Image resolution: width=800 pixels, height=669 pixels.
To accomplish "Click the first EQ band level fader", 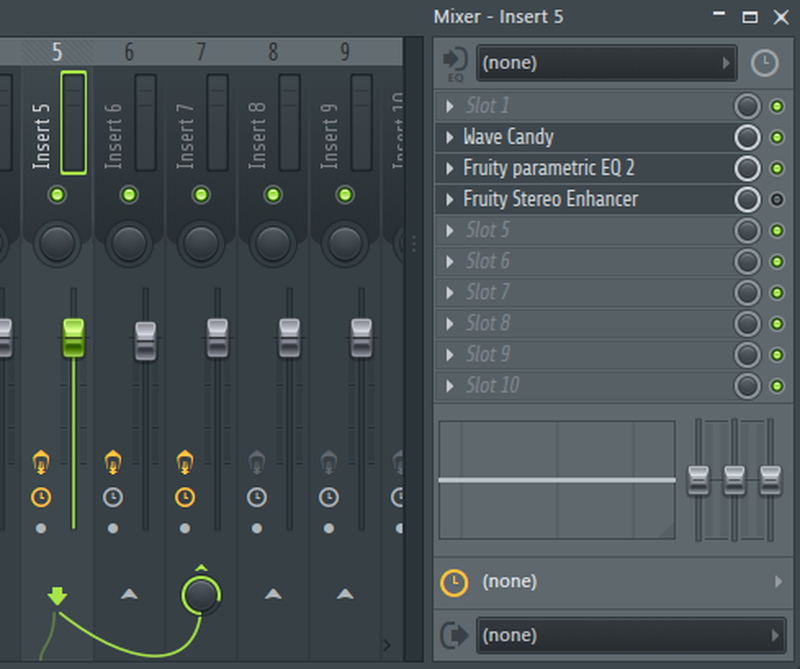I will point(698,480).
